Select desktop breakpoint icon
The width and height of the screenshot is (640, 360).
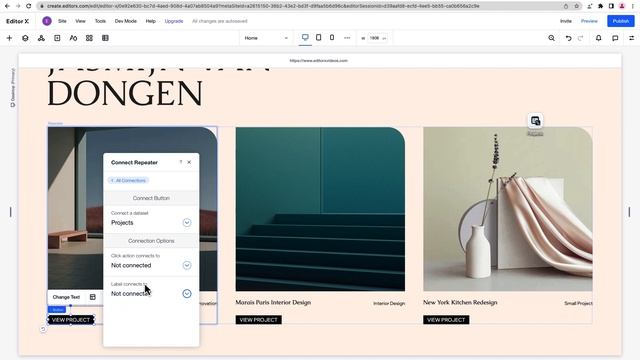[305, 38]
